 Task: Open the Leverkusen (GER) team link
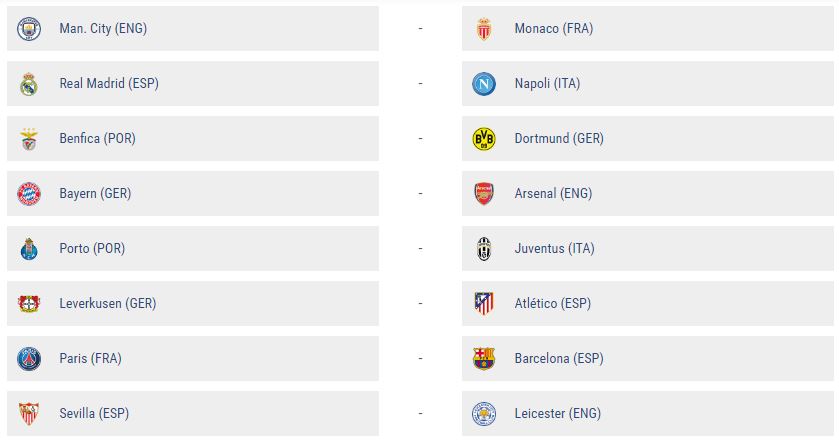tap(108, 303)
